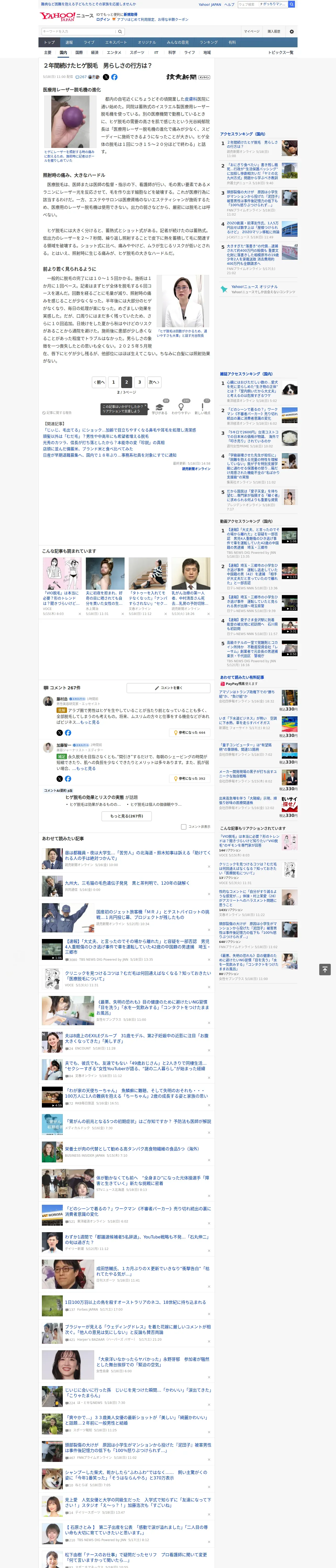Share 藤村岳's comment on Facebook

click(x=68, y=732)
